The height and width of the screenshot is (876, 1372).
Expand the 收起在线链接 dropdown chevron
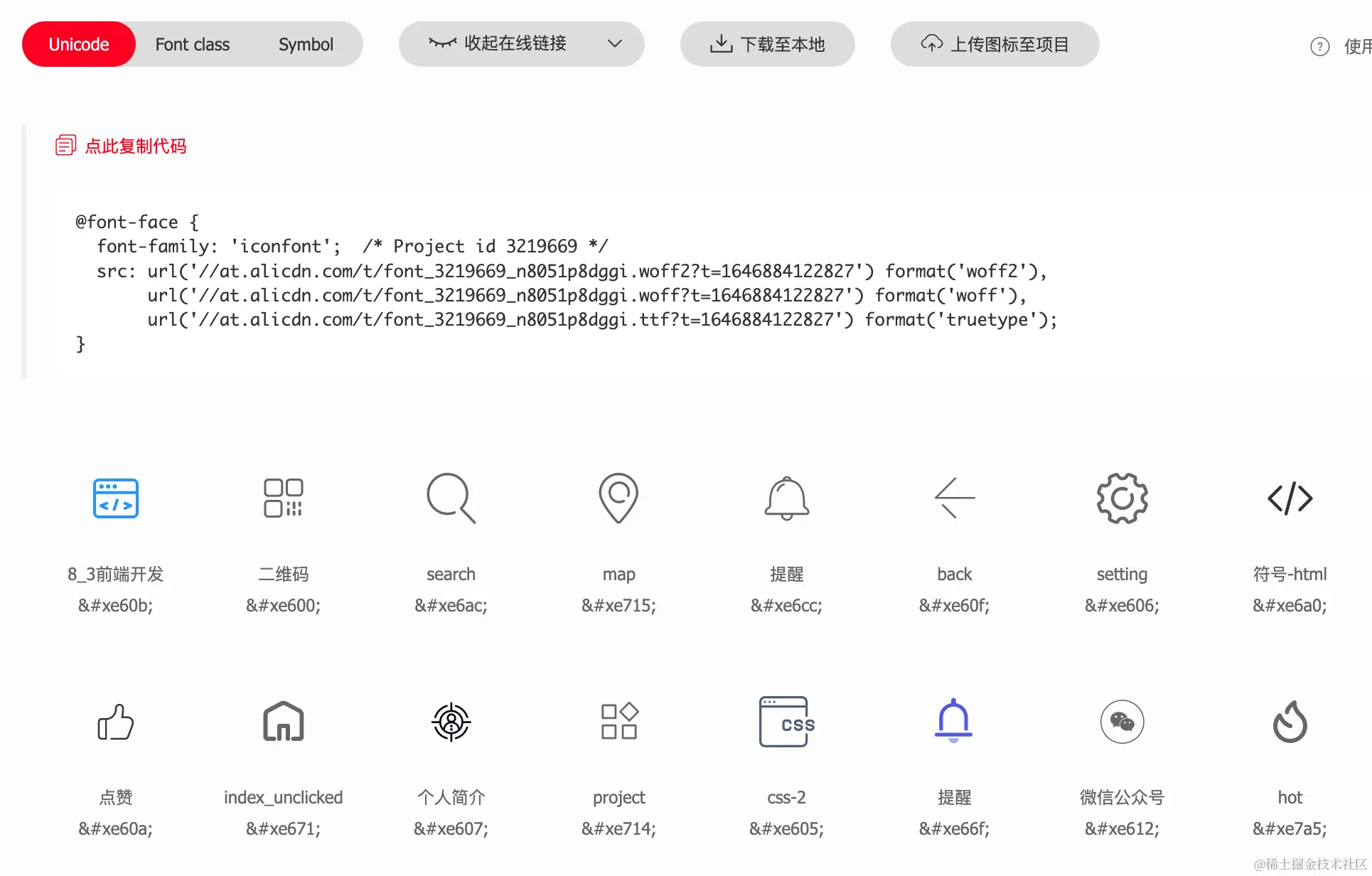coord(615,43)
